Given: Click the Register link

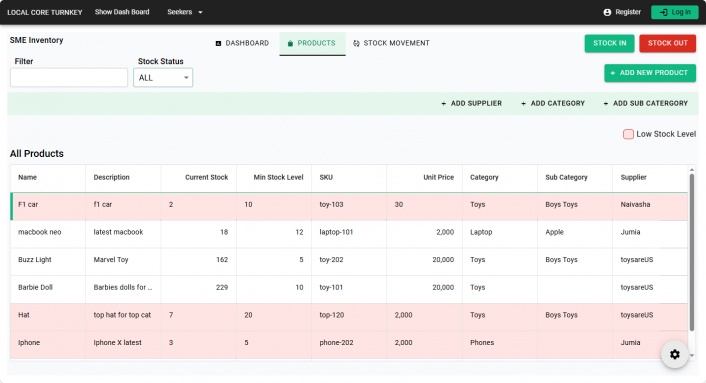Looking at the screenshot, I should (x=622, y=12).
